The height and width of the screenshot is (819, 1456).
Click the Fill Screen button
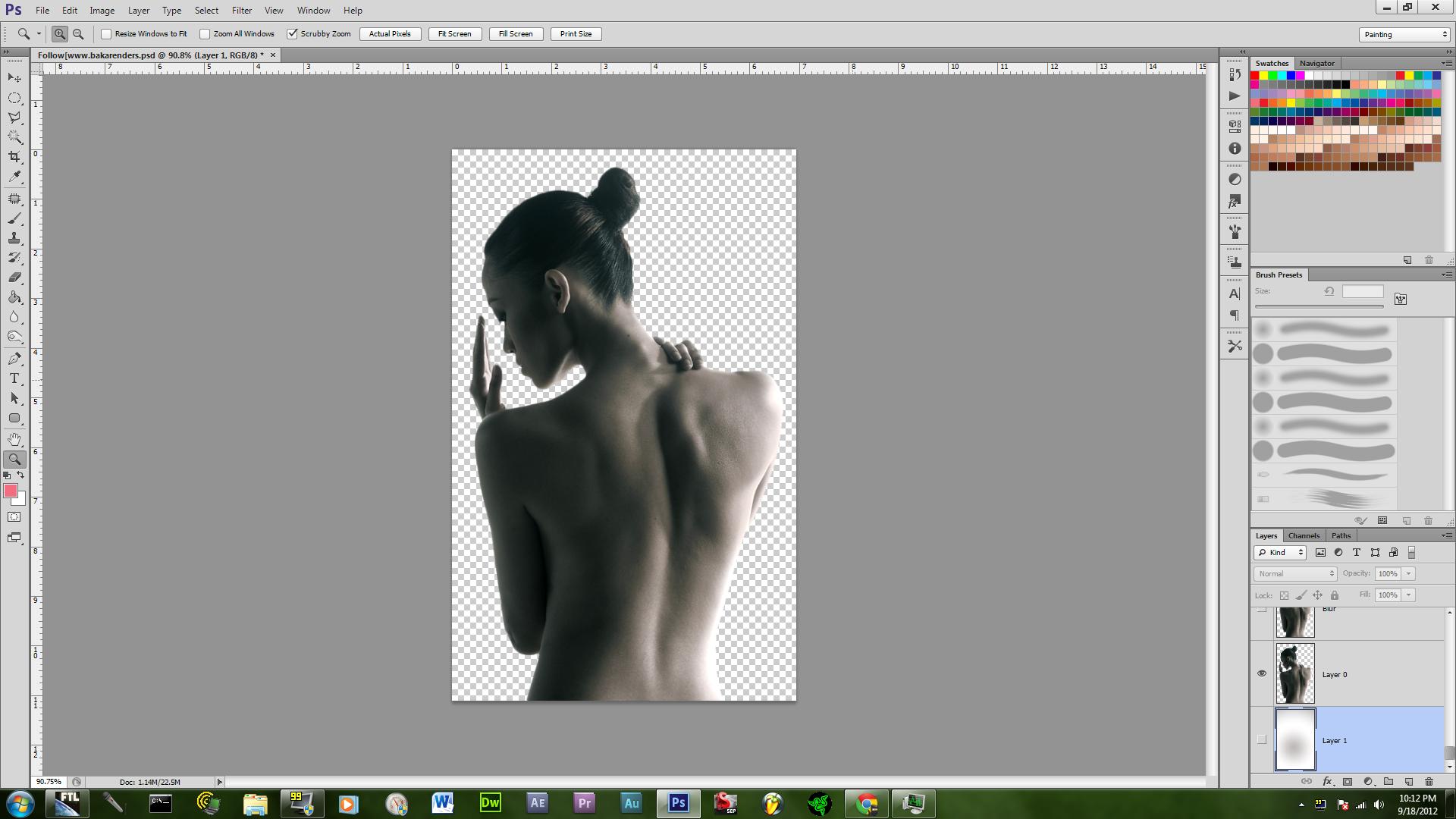516,34
